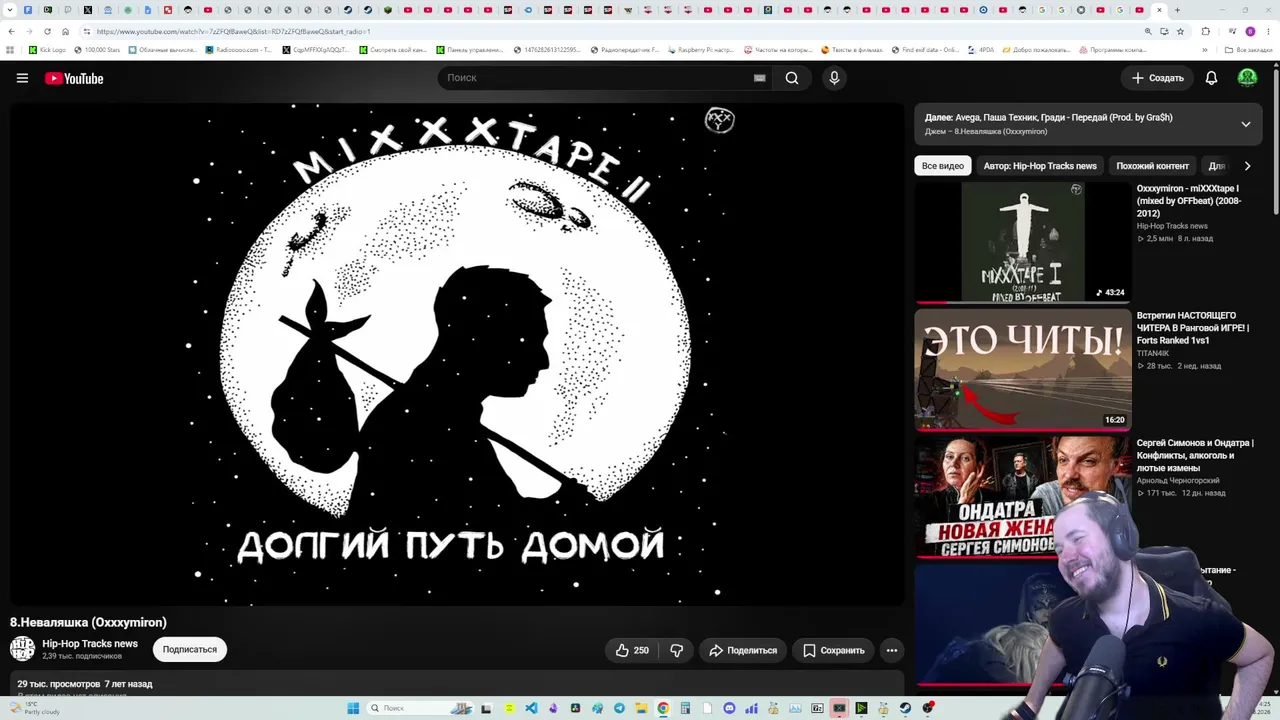Start voice search with the microphone
Viewport: 1280px width, 720px height.
tap(834, 78)
